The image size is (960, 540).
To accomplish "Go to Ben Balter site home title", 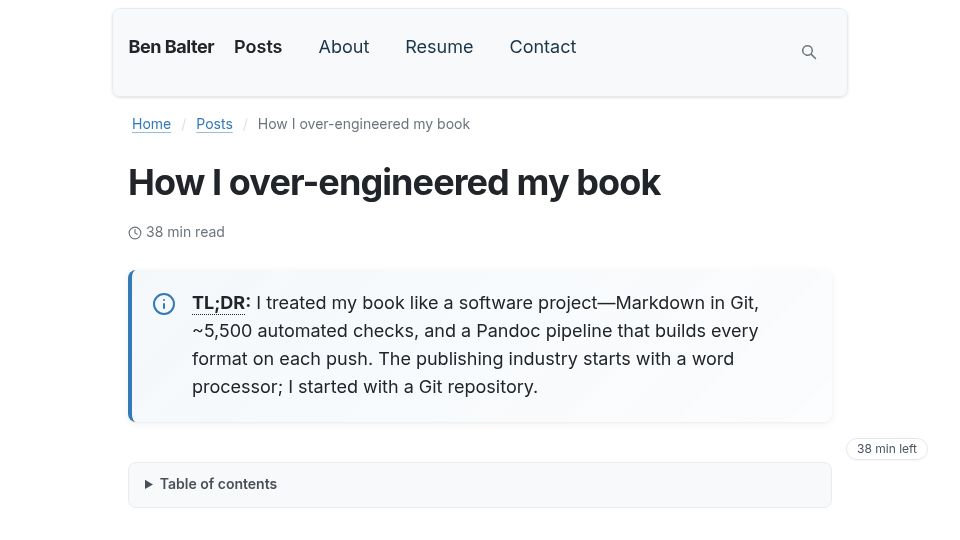I will pos(171,47).
